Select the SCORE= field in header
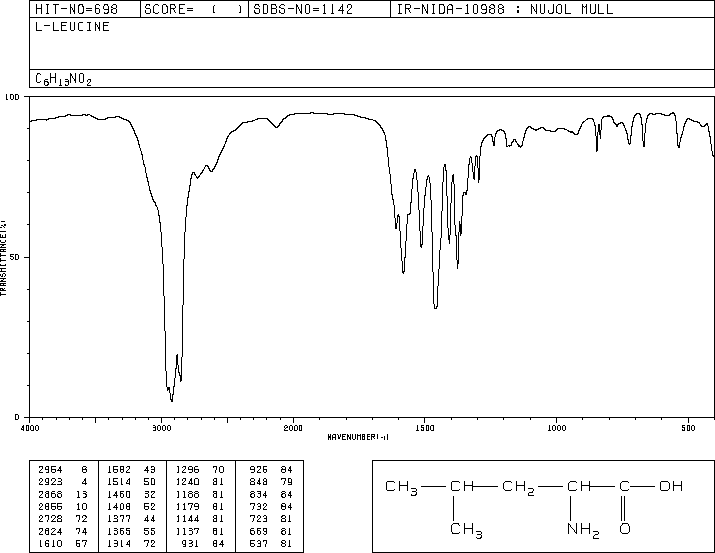This screenshot has height=553, width=715. pyautogui.click(x=194, y=9)
